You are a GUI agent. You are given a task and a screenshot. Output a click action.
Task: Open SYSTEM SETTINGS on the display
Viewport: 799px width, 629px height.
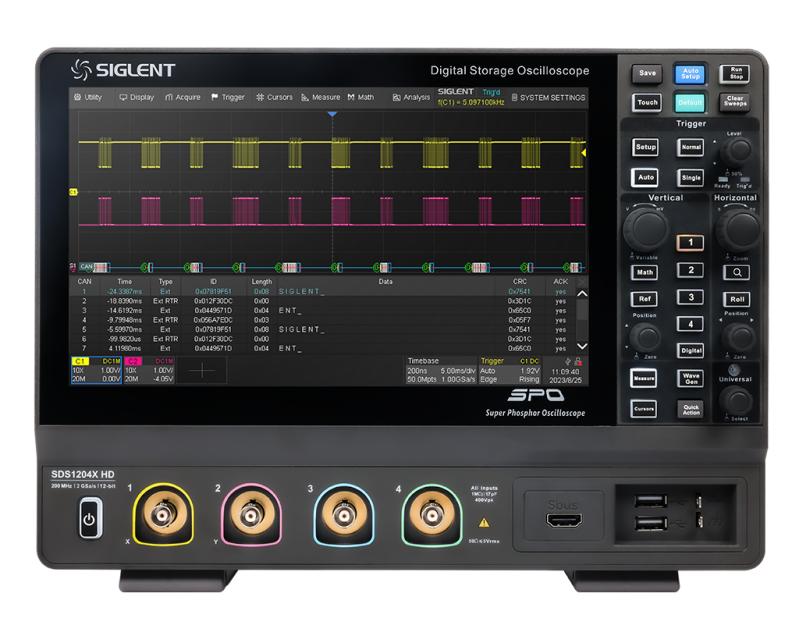548,97
